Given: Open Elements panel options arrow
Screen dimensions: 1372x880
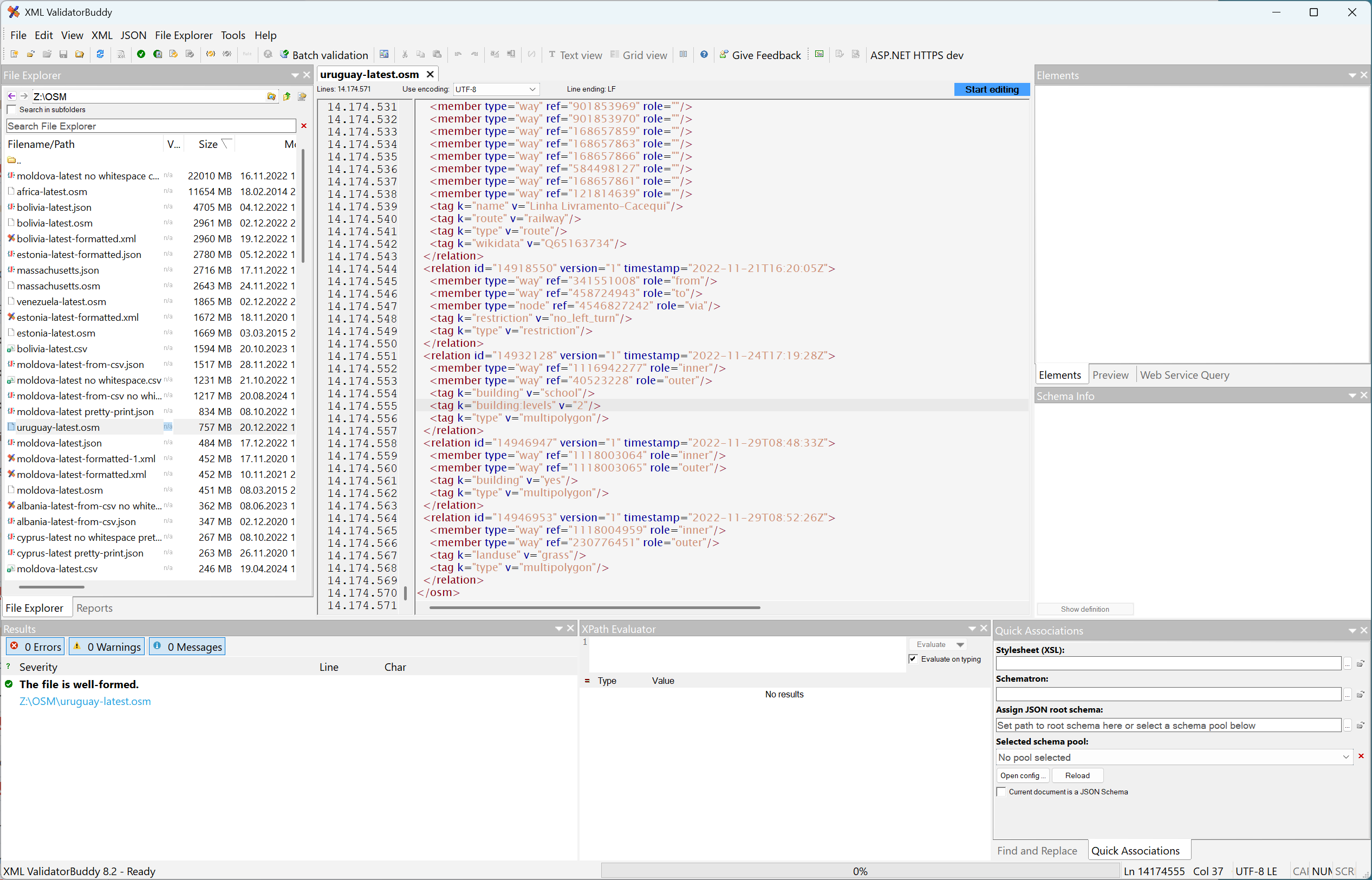Looking at the screenshot, I should 1351,75.
